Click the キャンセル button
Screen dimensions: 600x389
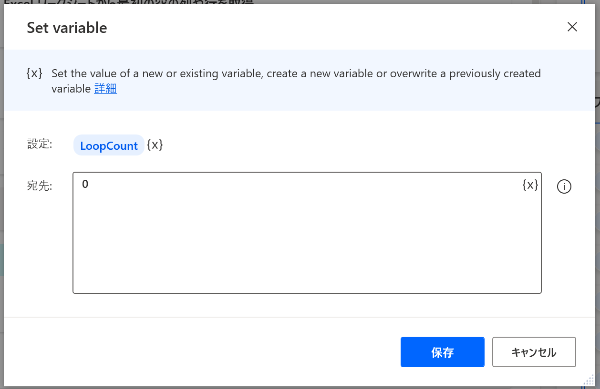[x=534, y=352]
